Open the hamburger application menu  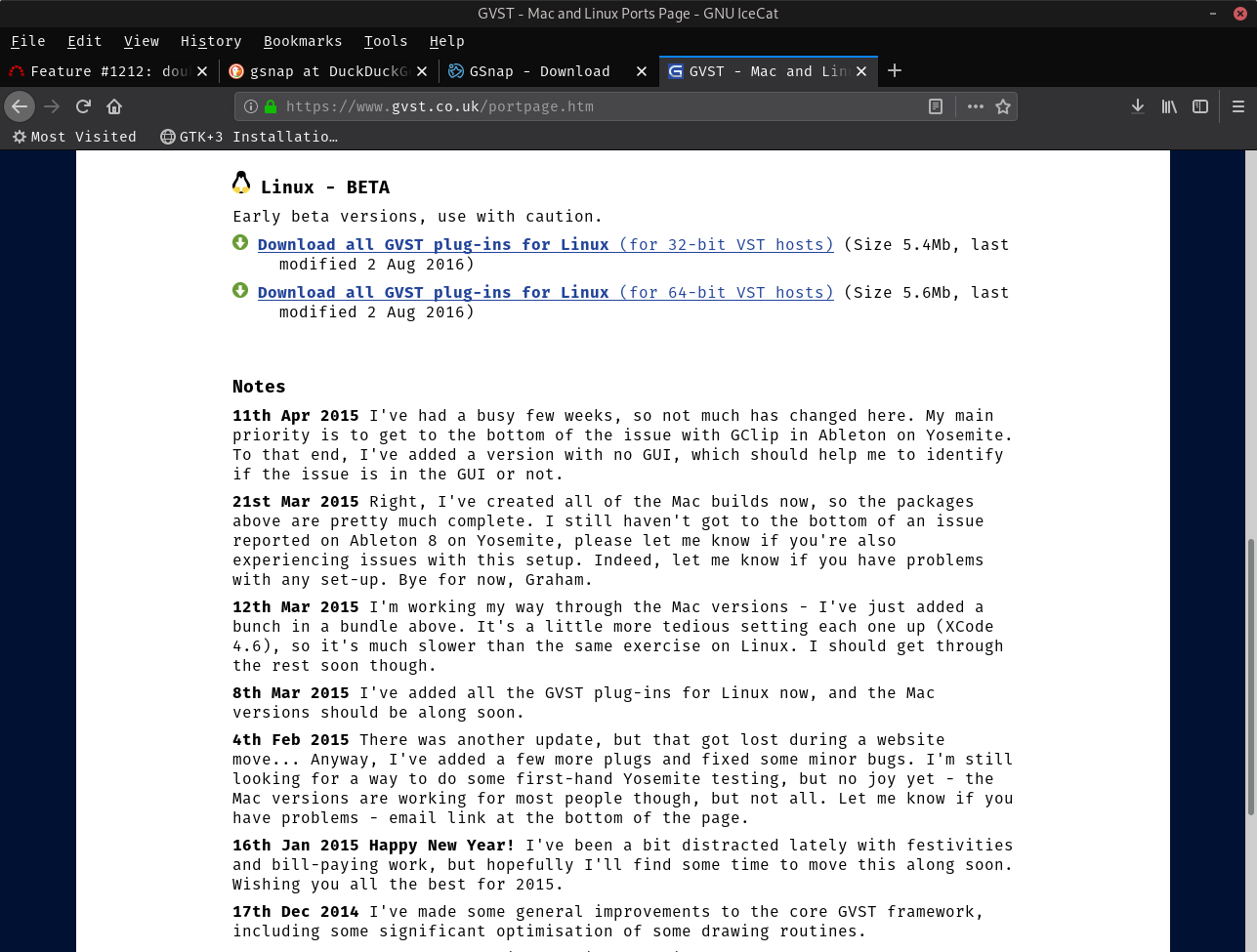1237,106
